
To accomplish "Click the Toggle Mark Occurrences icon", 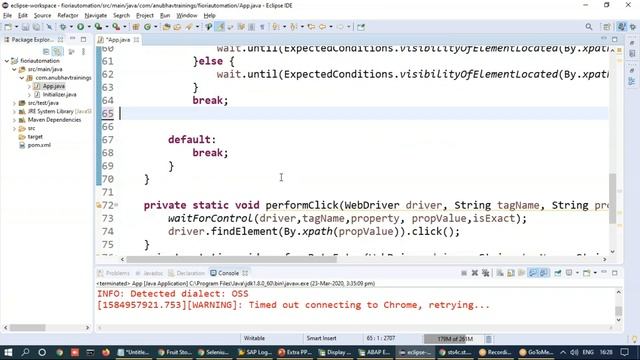I will coord(220,27).
